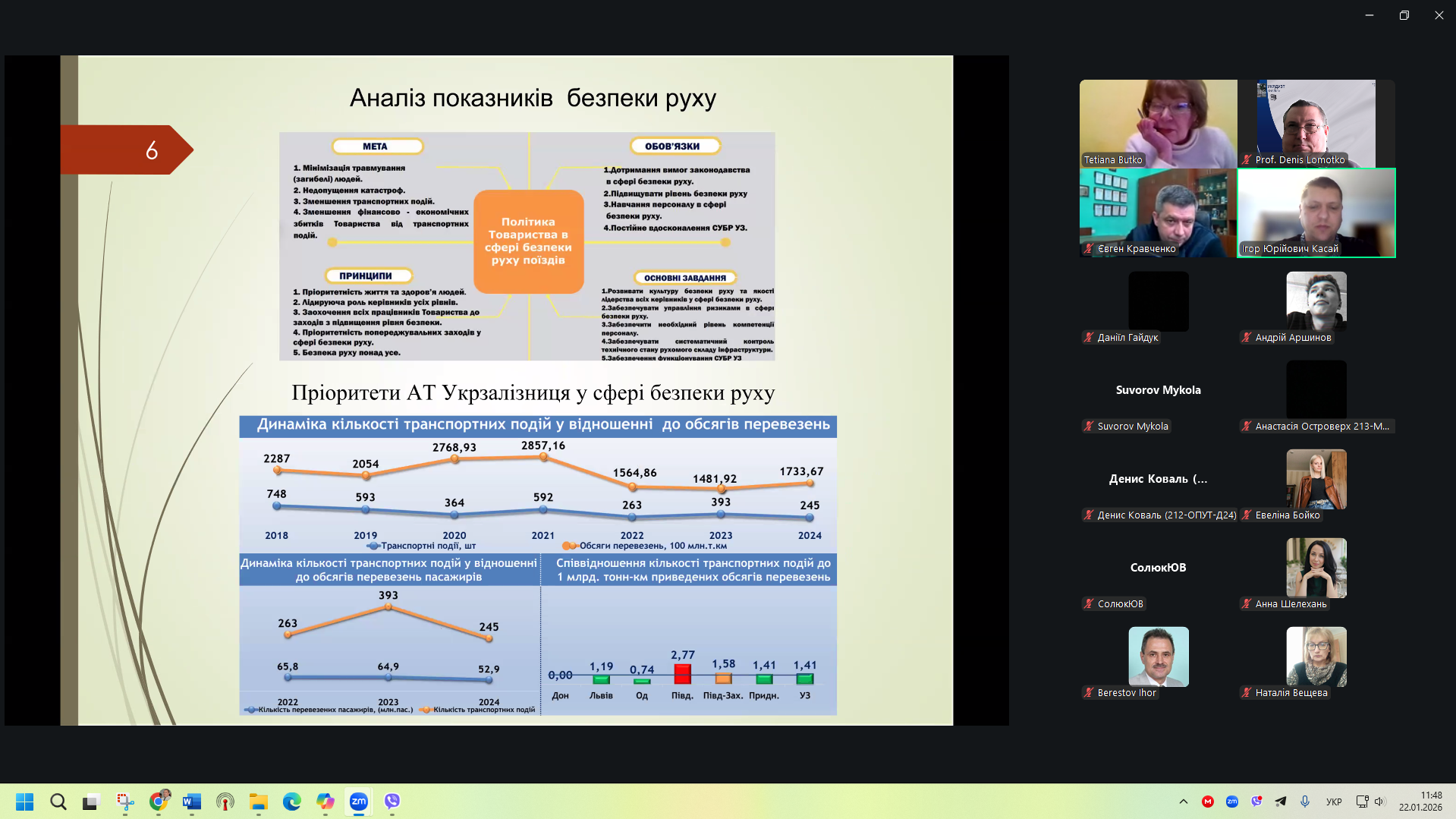This screenshot has height=819, width=1456.
Task: Open the date and clock flyout
Action: click(x=1420, y=802)
